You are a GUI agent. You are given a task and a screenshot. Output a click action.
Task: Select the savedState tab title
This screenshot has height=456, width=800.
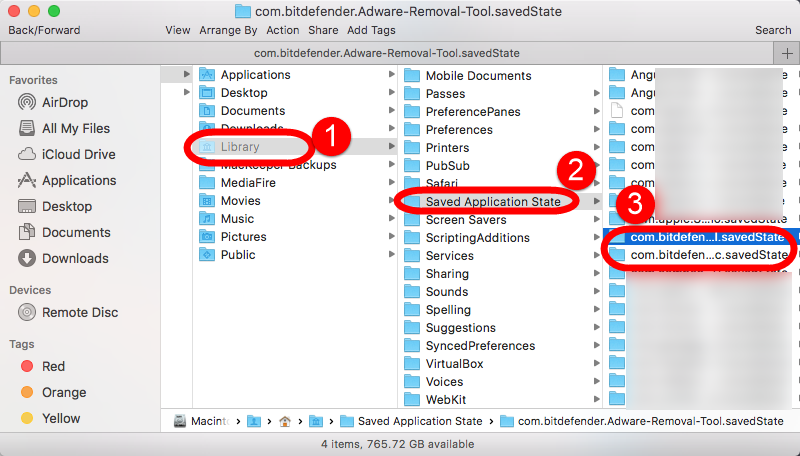click(x=387, y=53)
